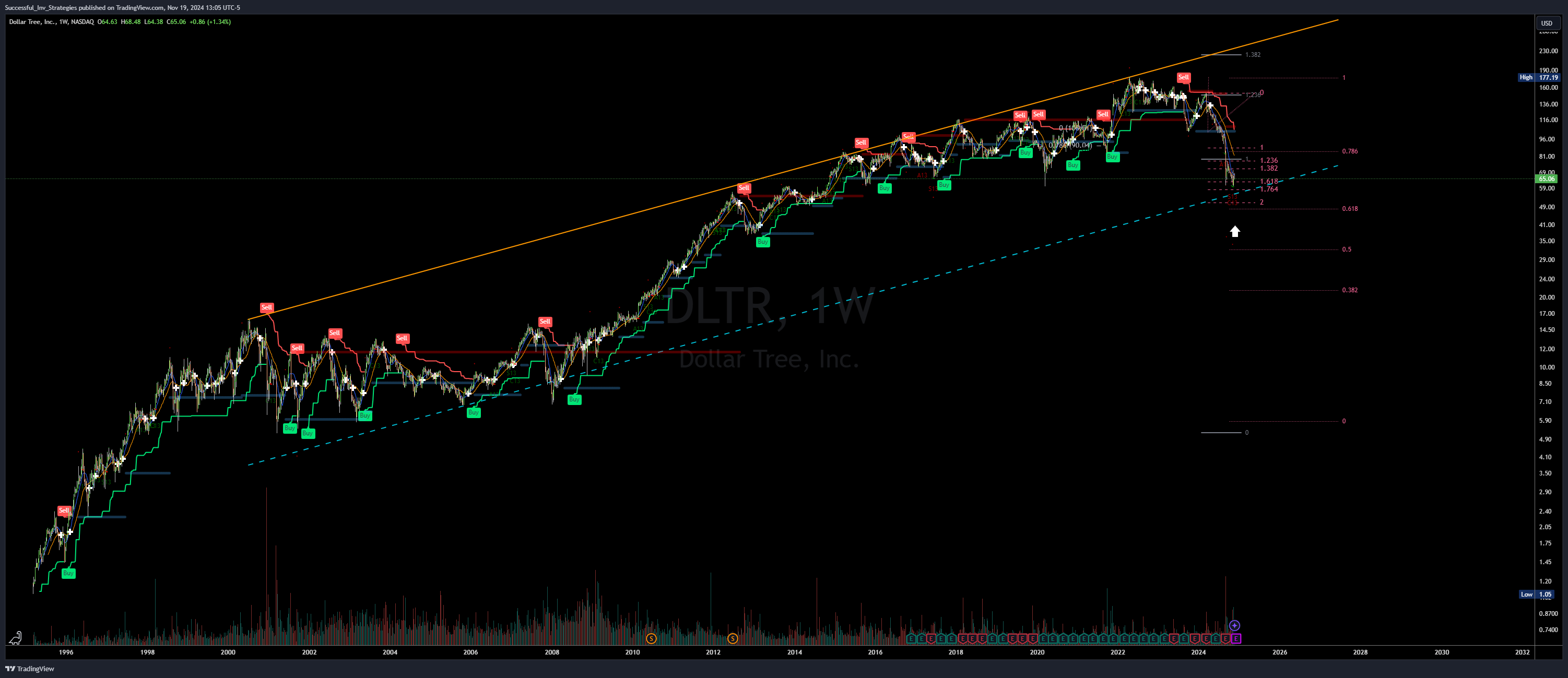Click the 0.5 Fibonacci level label
The height and width of the screenshot is (678, 1568).
(1347, 249)
